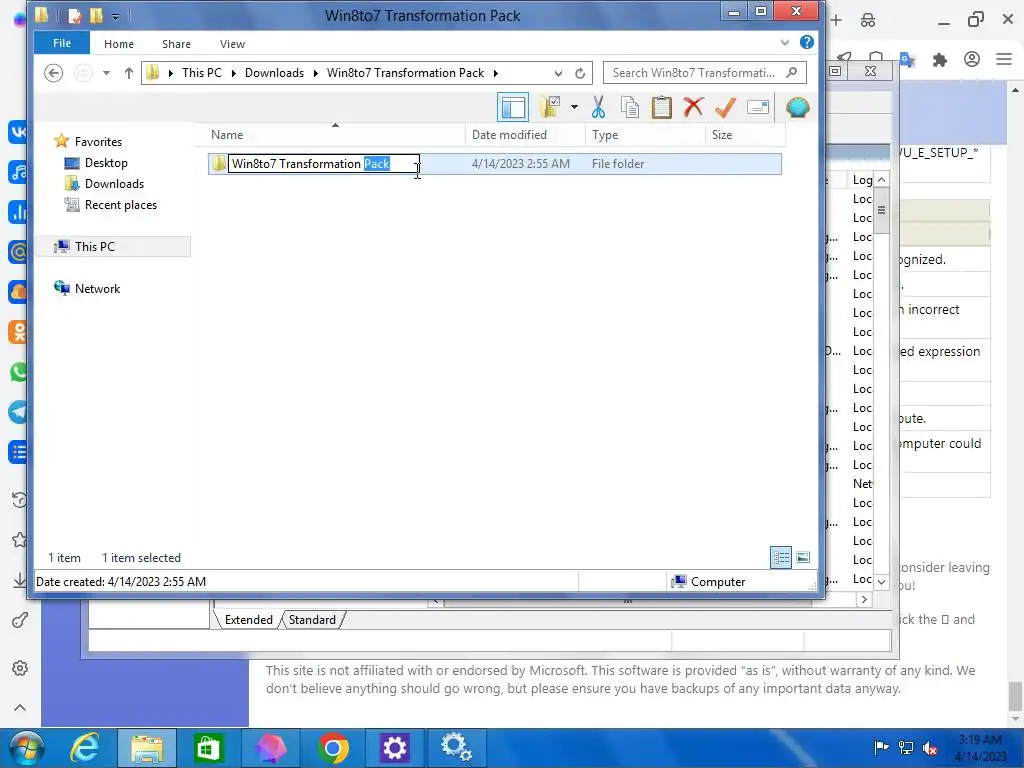Open recent locations dropdown arrow
This screenshot has height=768, width=1024.
click(x=106, y=72)
